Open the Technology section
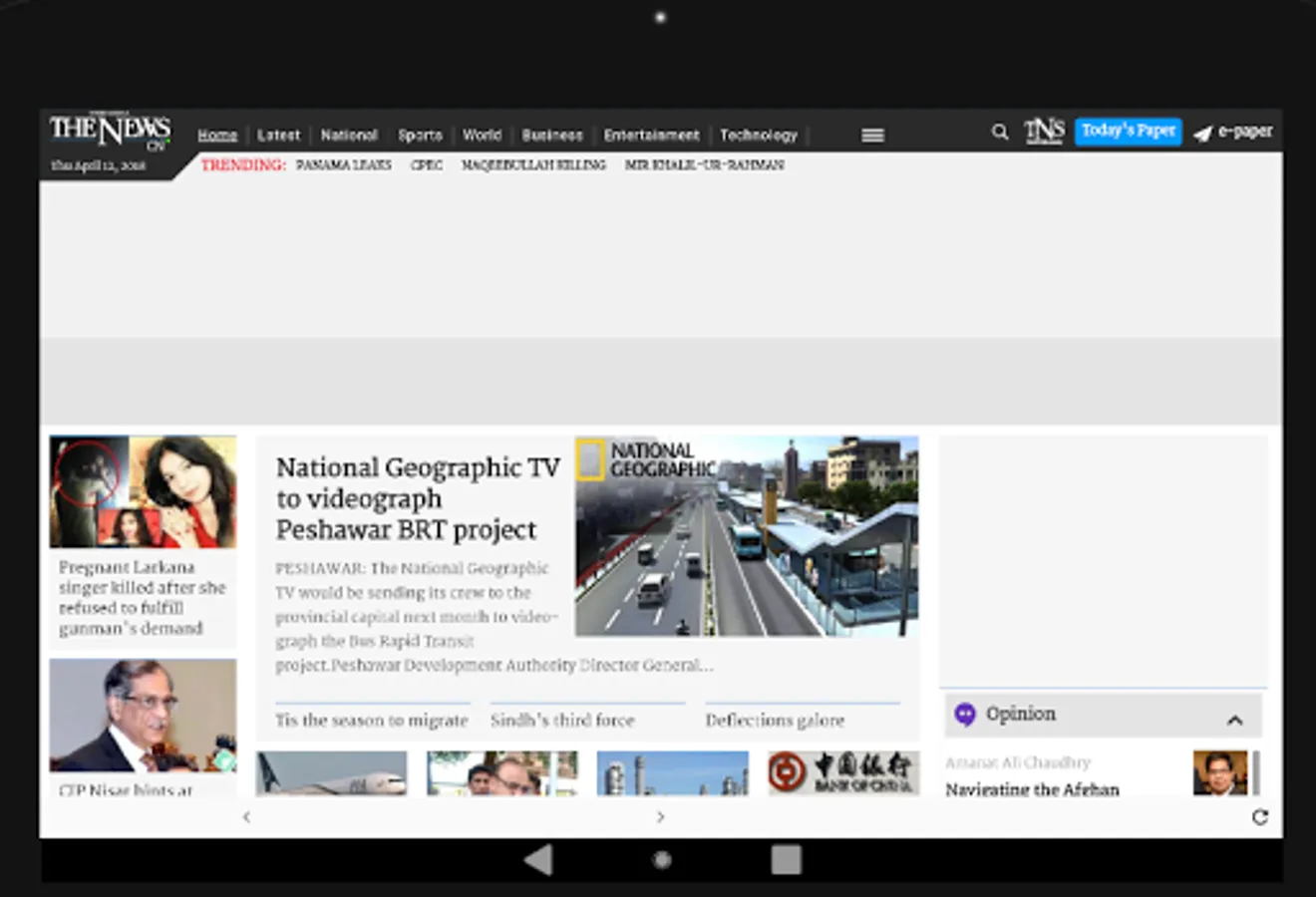 pyautogui.click(x=758, y=136)
